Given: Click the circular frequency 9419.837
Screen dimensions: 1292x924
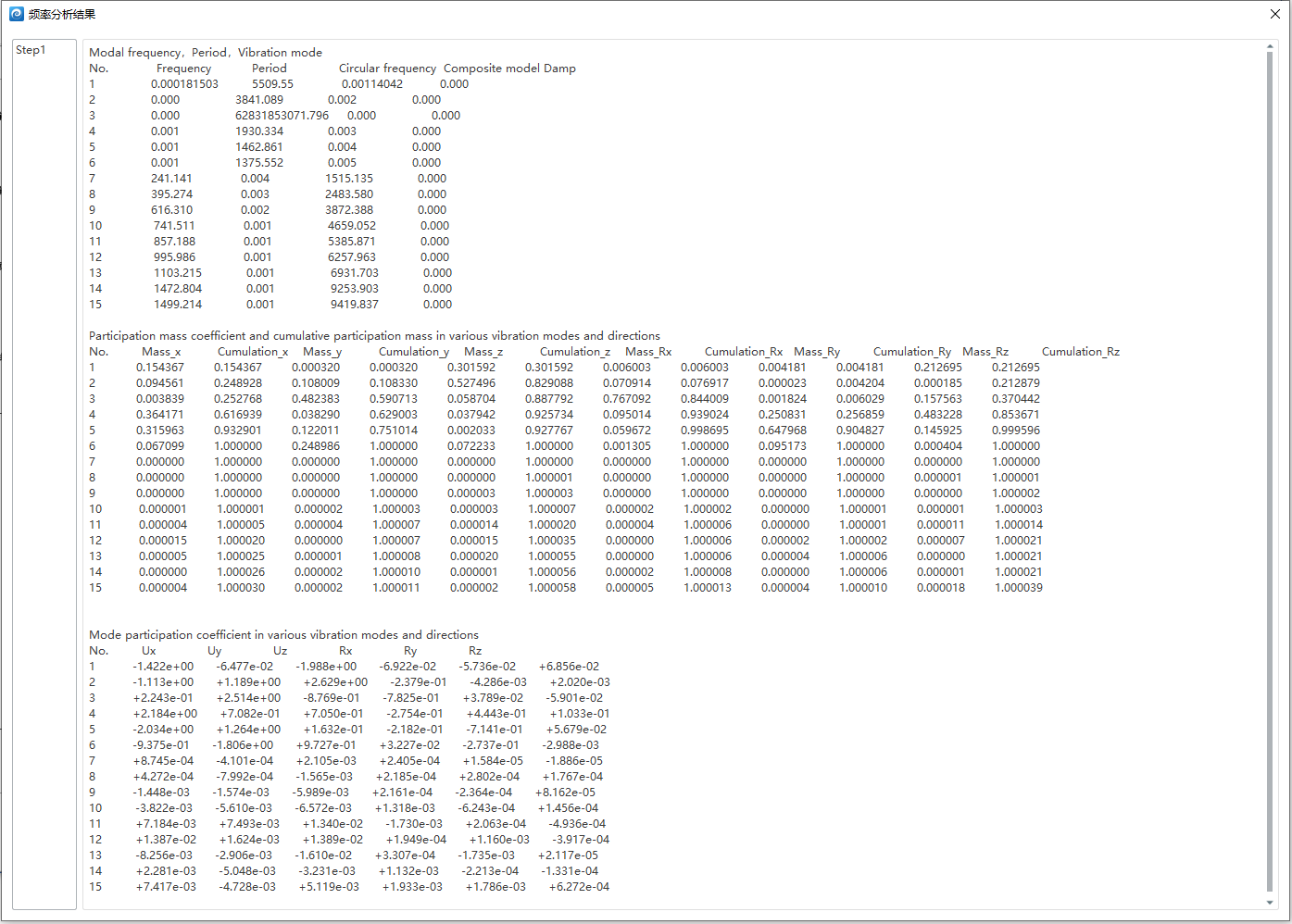Looking at the screenshot, I should [x=355, y=305].
